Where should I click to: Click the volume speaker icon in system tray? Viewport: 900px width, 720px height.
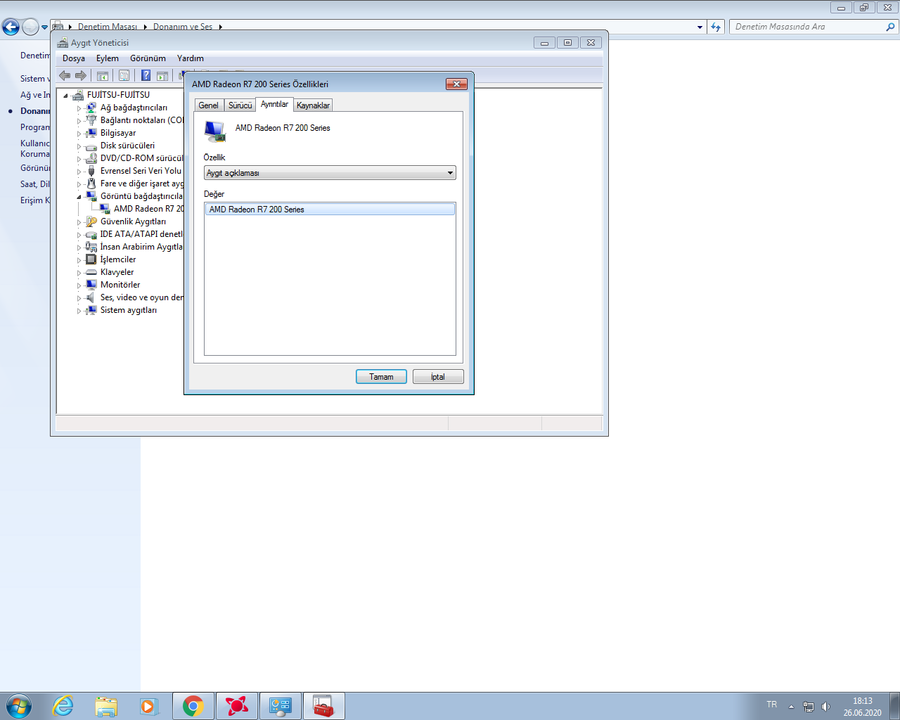coord(826,706)
